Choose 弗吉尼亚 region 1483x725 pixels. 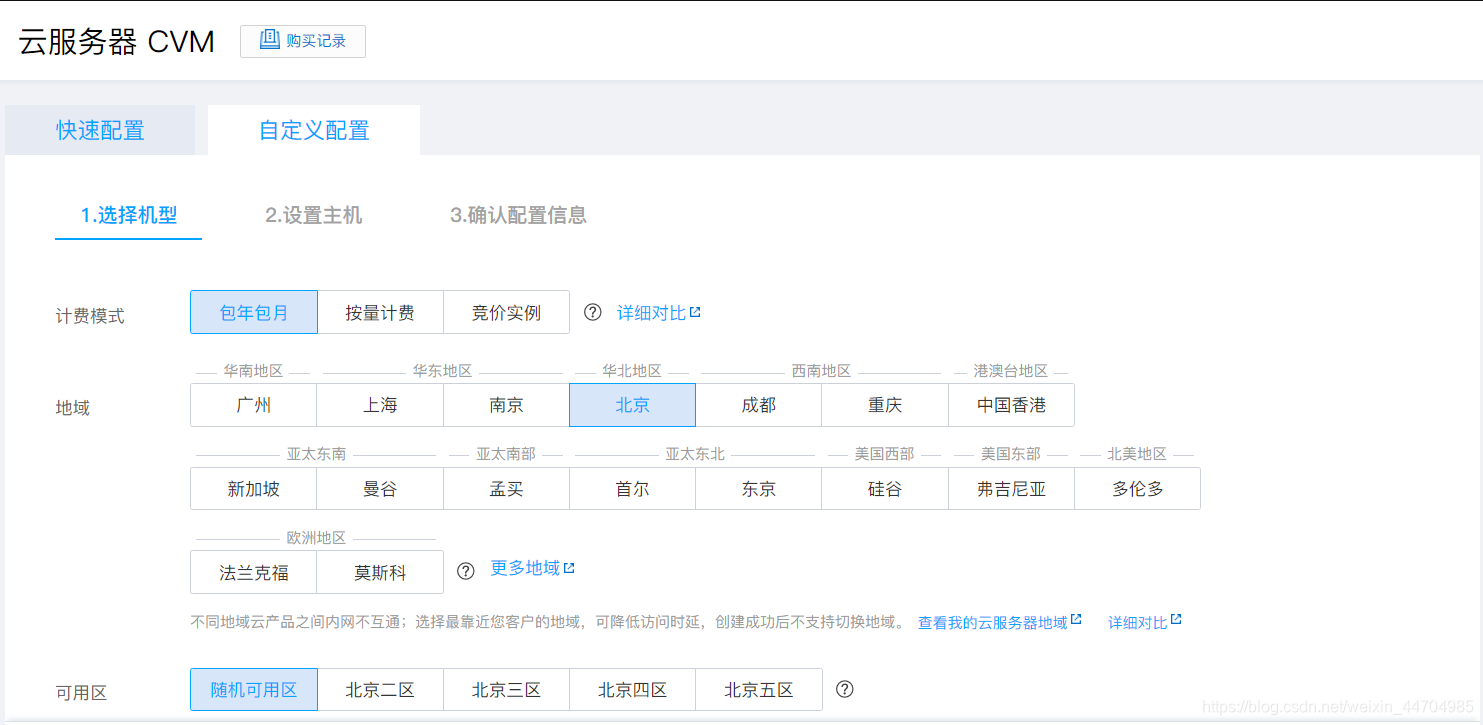tap(1011, 489)
